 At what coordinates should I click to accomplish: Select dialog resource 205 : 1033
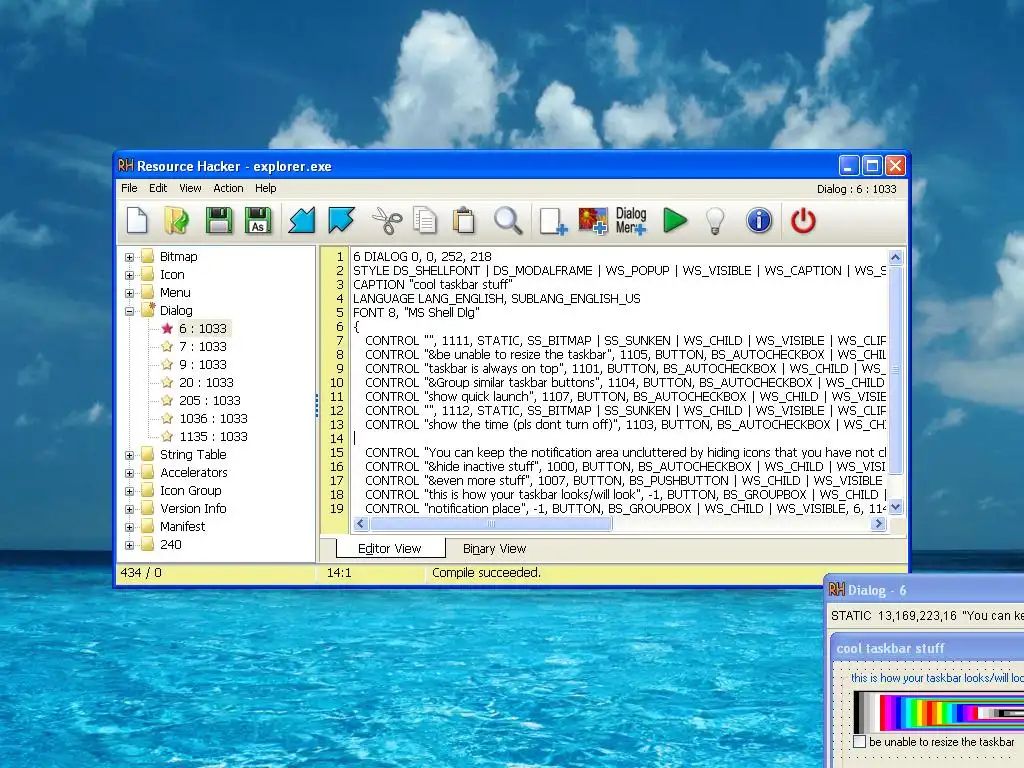[210, 400]
